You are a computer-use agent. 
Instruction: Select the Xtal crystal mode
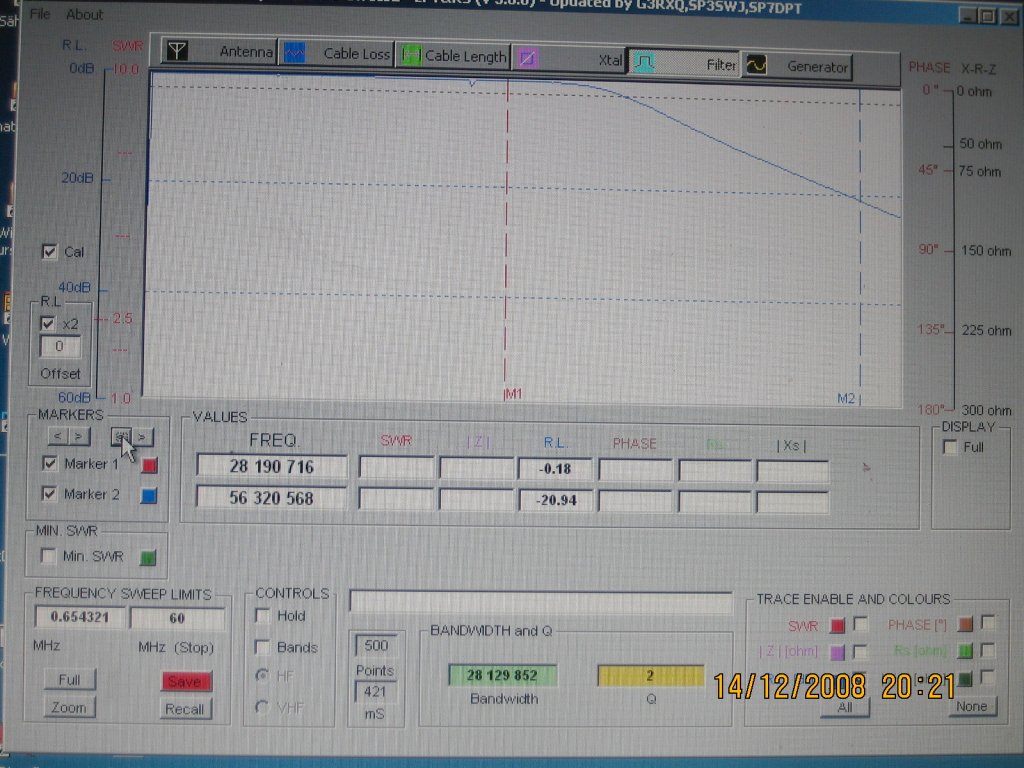click(x=529, y=59)
